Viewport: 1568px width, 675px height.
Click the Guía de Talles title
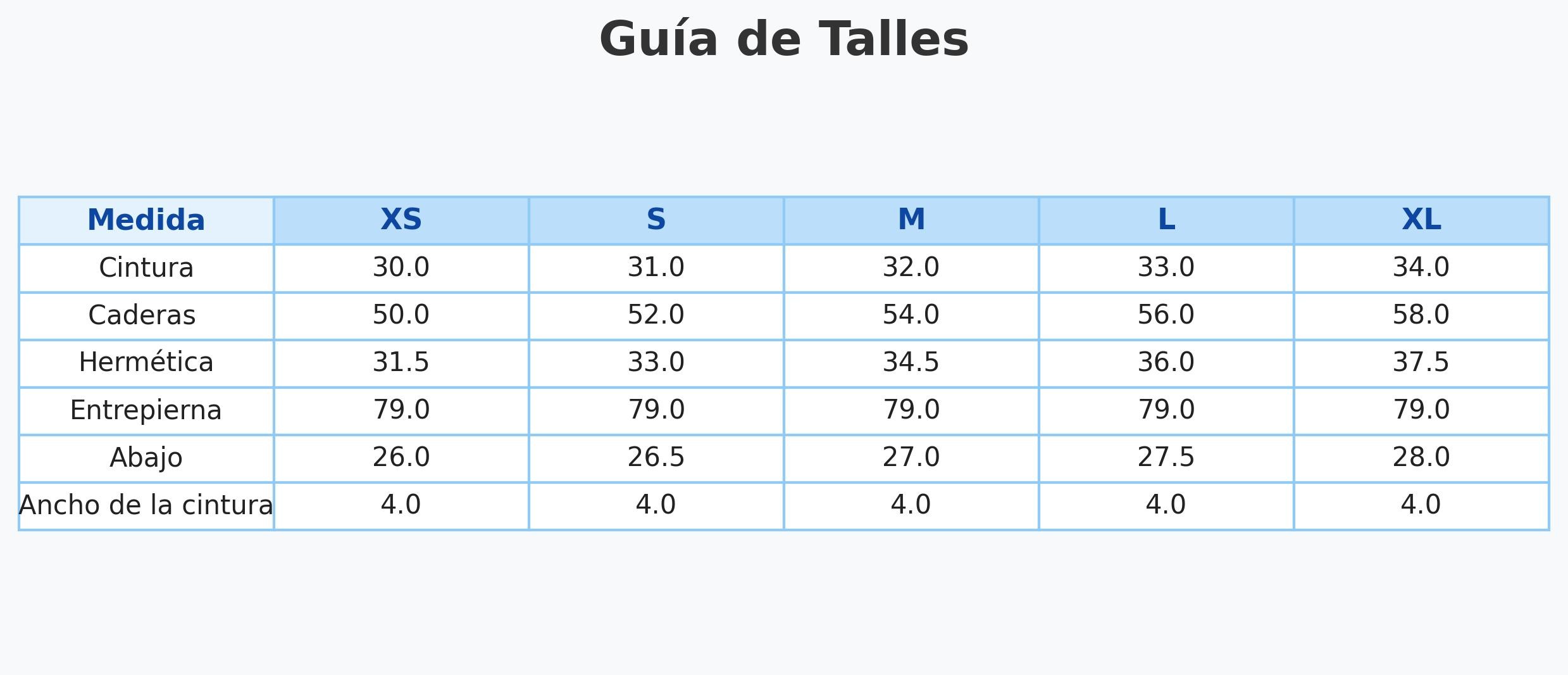(783, 40)
